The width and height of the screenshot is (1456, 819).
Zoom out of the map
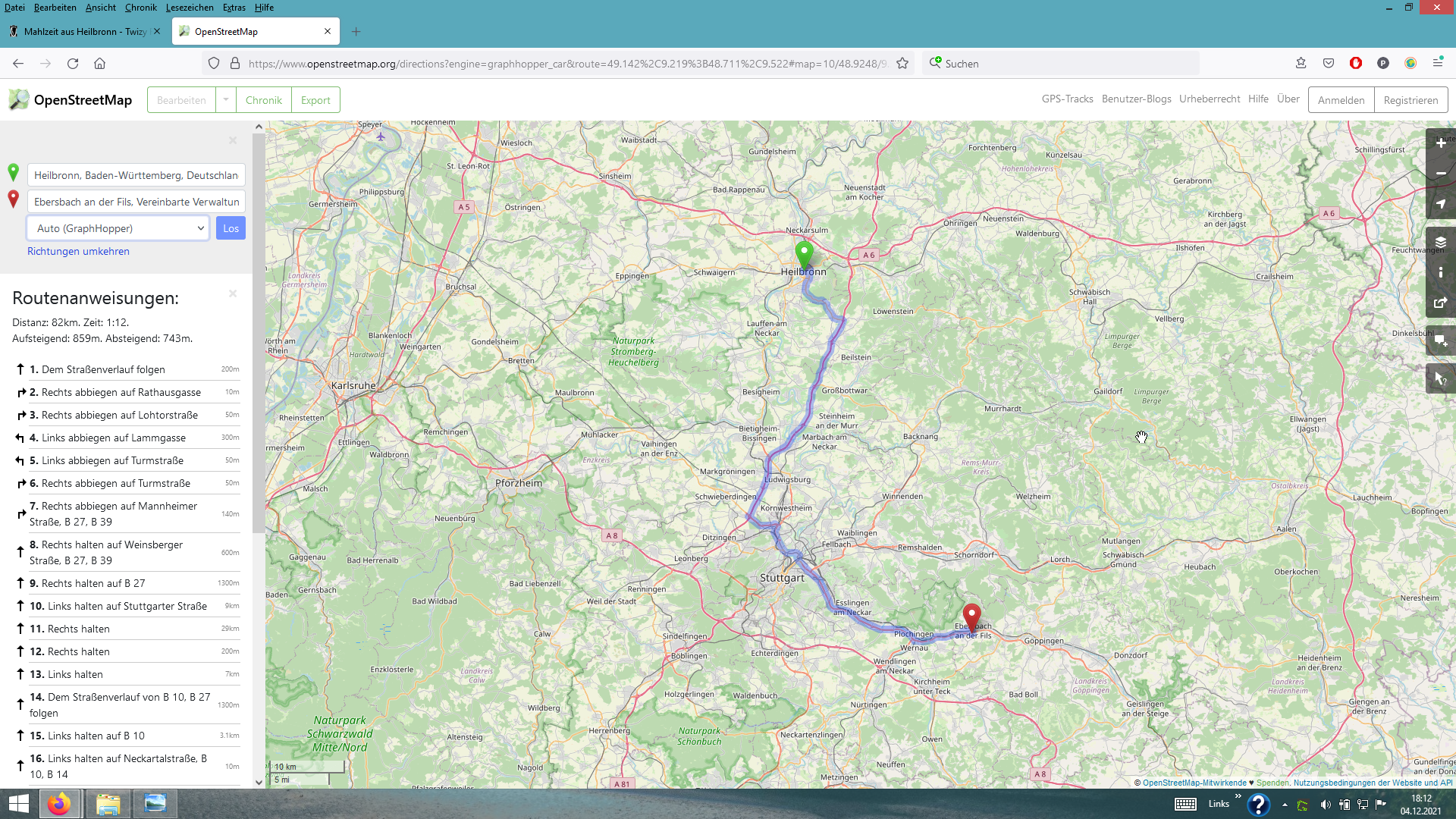[1440, 174]
